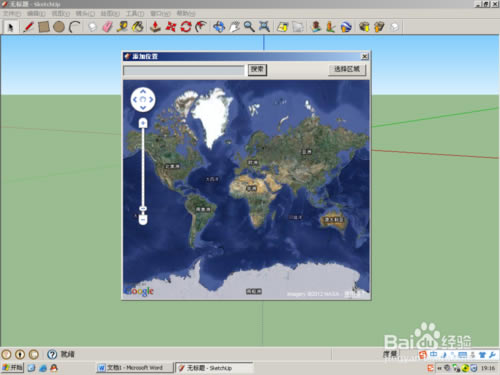500x375 pixels.
Task: Click the first round status bar icon
Action: pyautogui.click(x=6, y=354)
